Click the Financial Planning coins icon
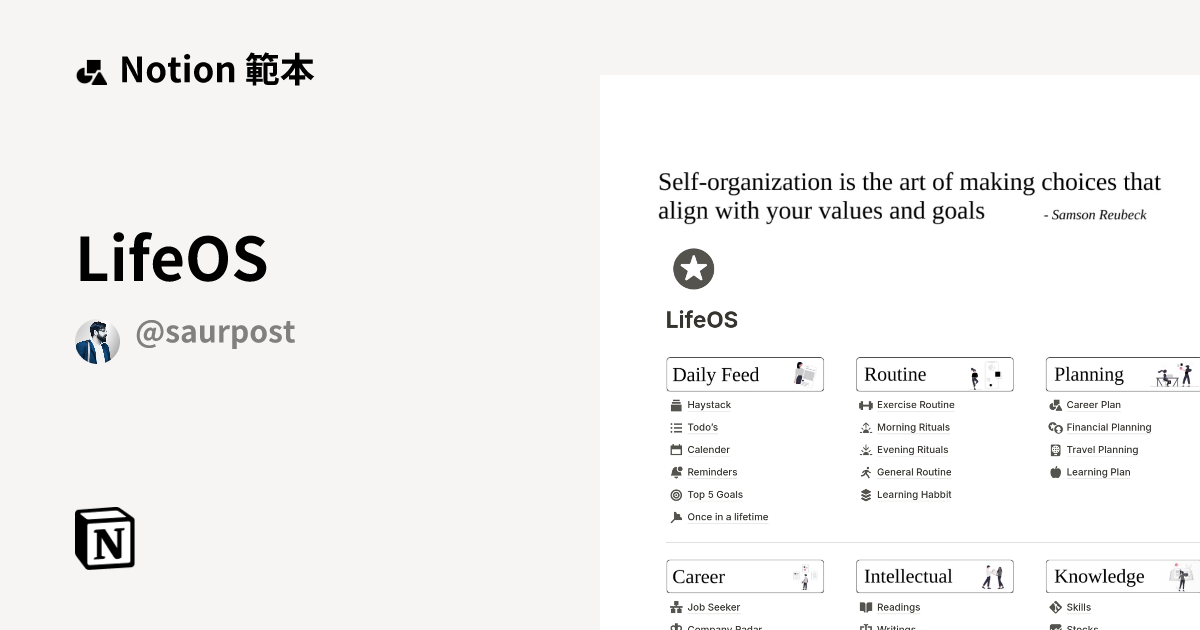 (x=1055, y=427)
